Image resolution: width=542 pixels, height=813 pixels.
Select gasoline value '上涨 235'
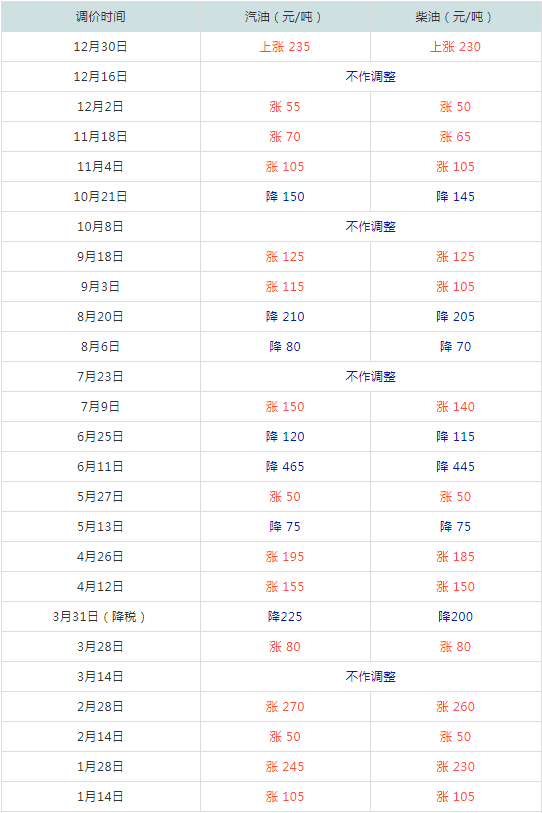pyautogui.click(x=285, y=47)
